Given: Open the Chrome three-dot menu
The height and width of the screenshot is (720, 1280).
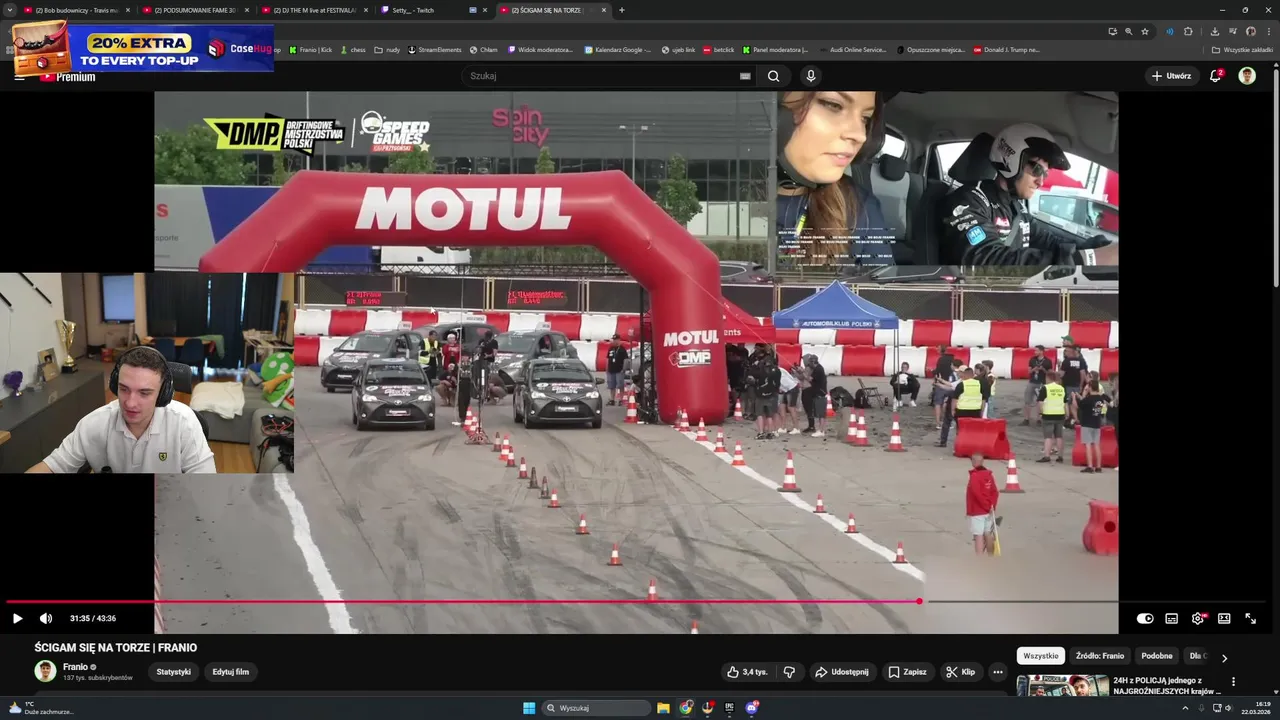Looking at the screenshot, I should pyautogui.click(x=1268, y=31).
